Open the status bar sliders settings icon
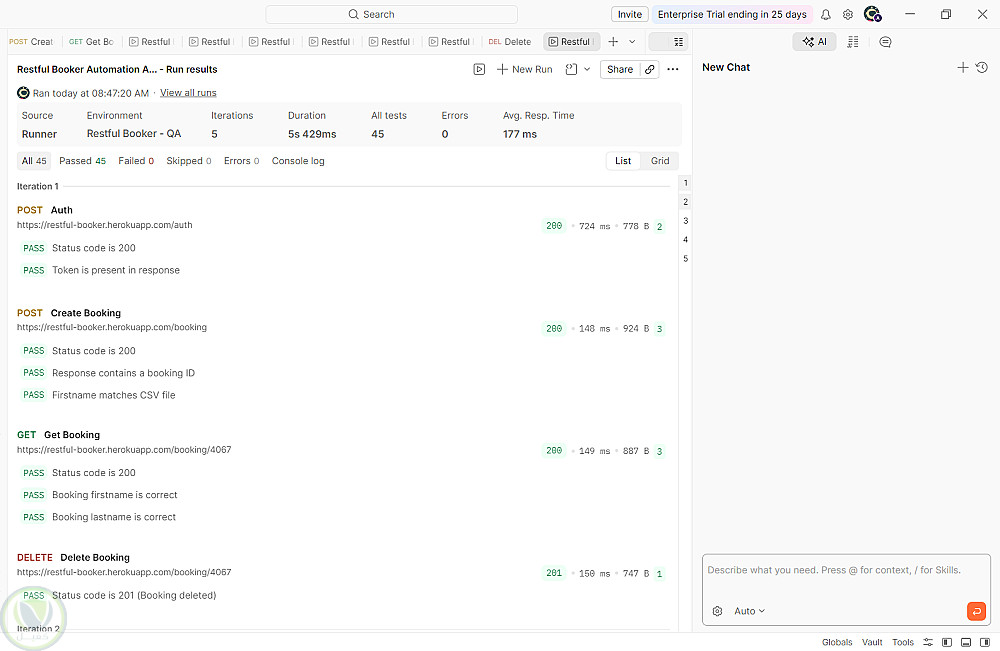The width and height of the screenshot is (1000, 651). 928,642
